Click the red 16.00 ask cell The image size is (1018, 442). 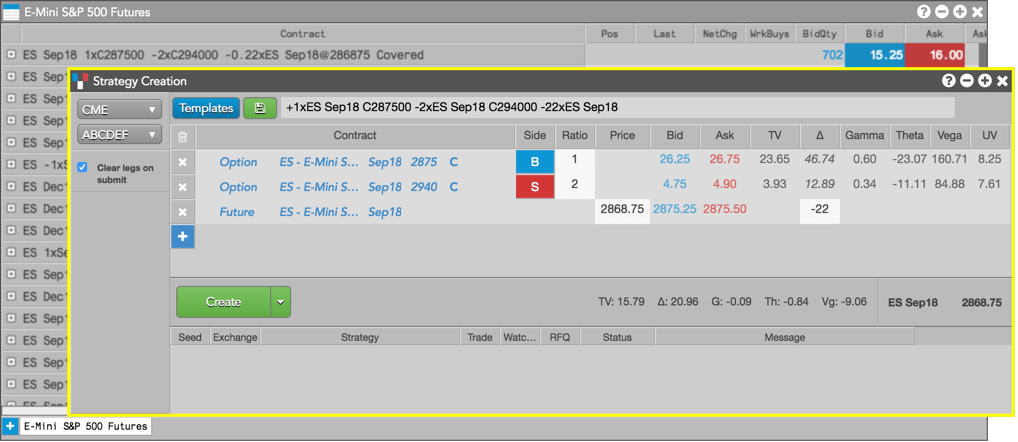point(934,55)
